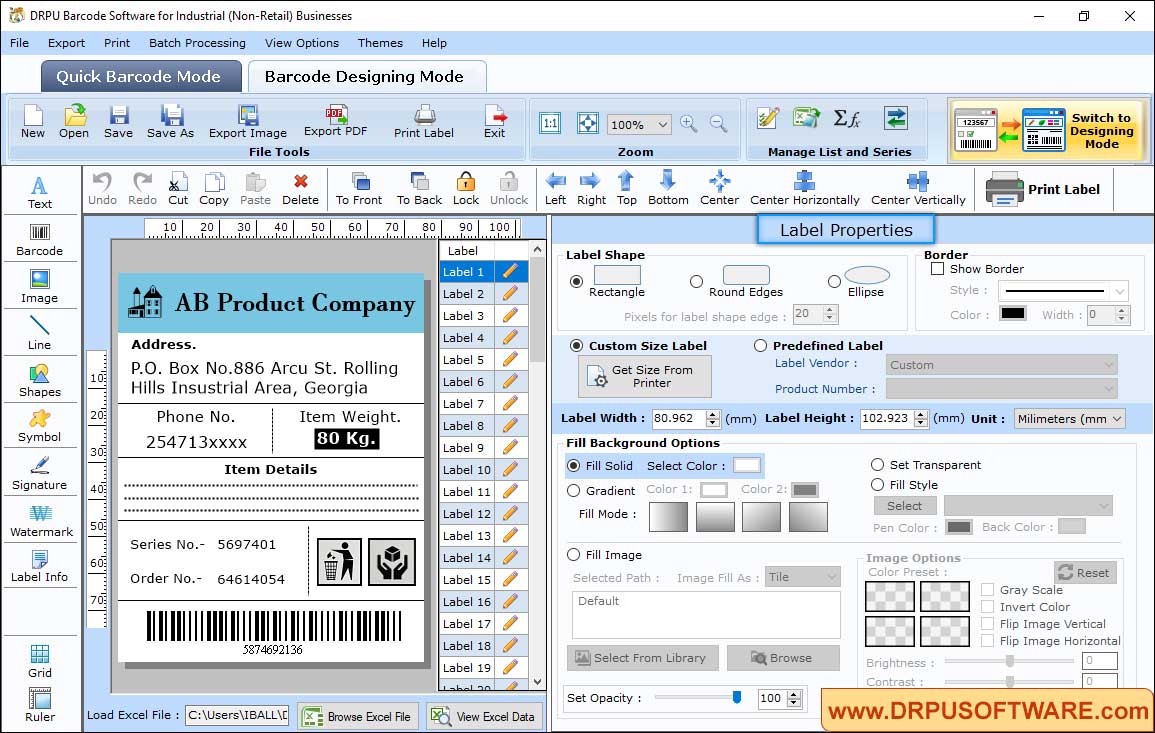Open the Label Vendor dropdown
The width and height of the screenshot is (1155, 733).
coord(1002,365)
